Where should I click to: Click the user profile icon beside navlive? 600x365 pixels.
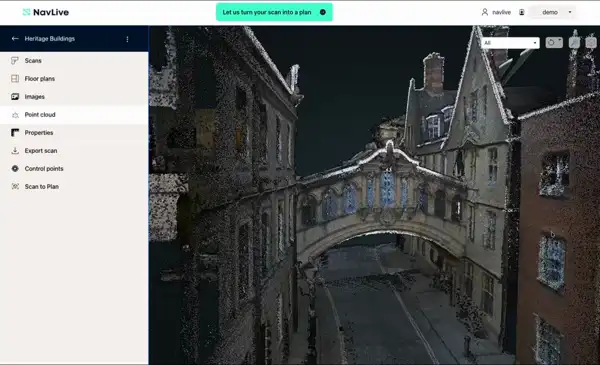pyautogui.click(x=484, y=12)
